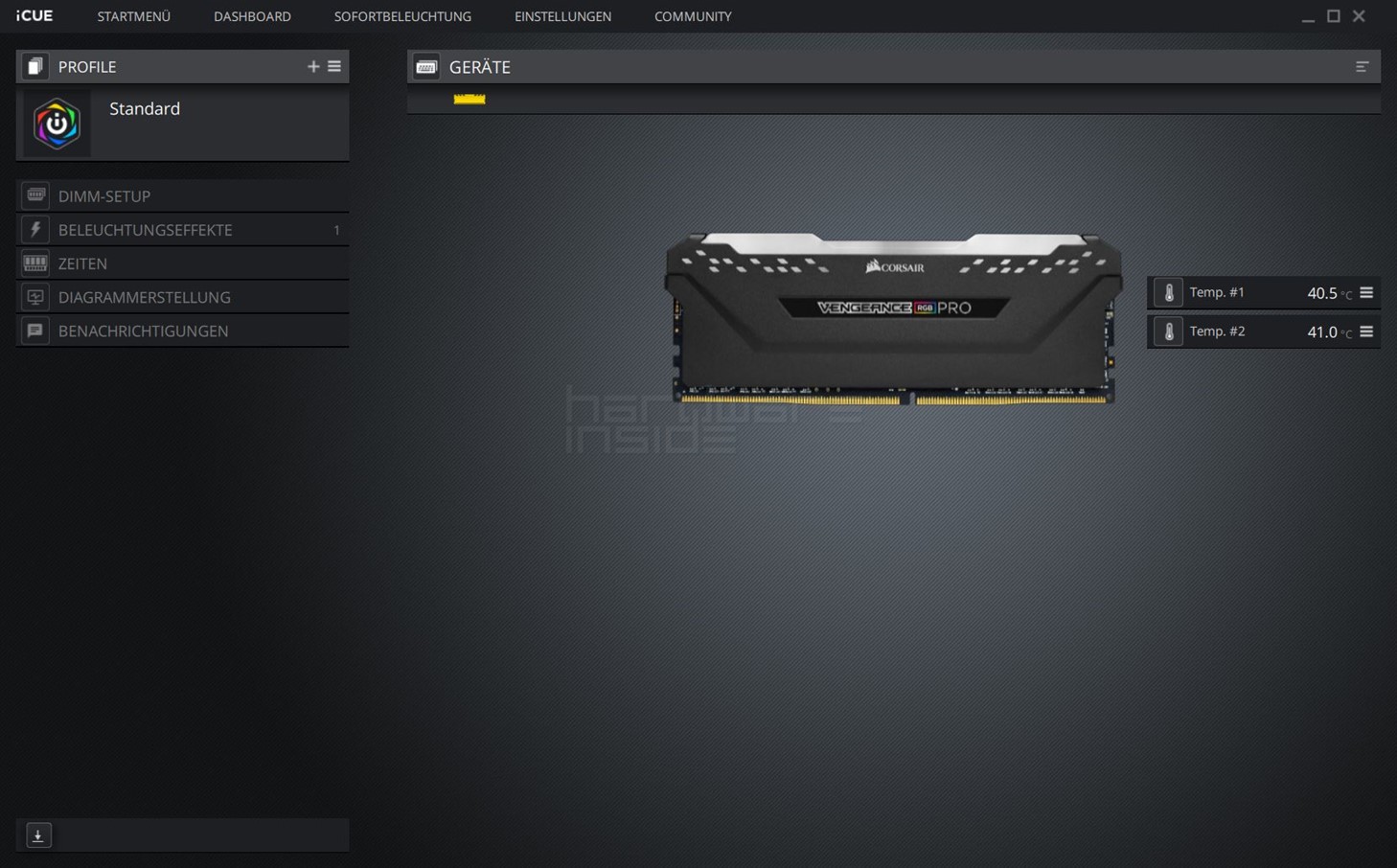Maximize the iCUE window

click(x=1333, y=15)
